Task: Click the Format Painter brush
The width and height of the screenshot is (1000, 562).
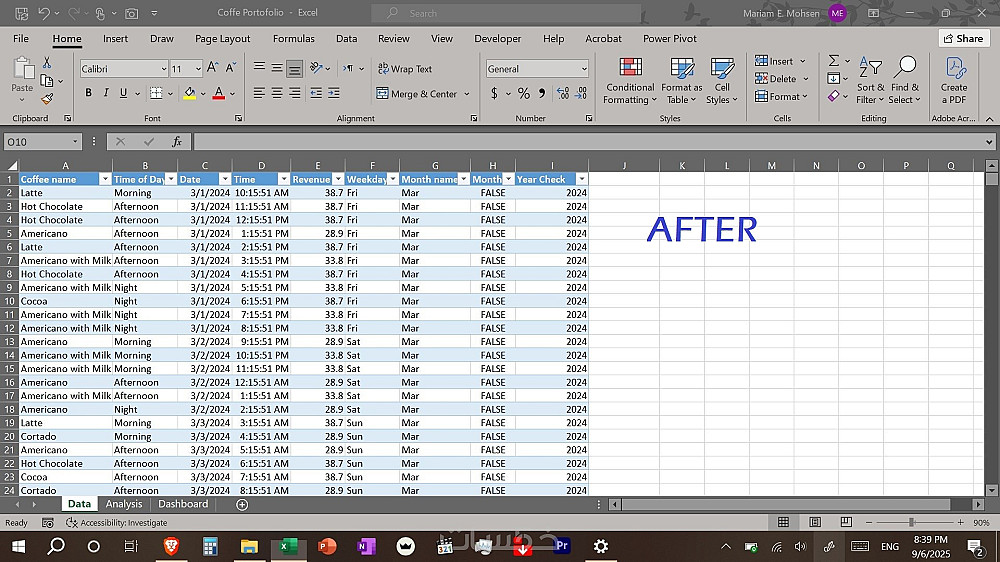Action: [47, 99]
